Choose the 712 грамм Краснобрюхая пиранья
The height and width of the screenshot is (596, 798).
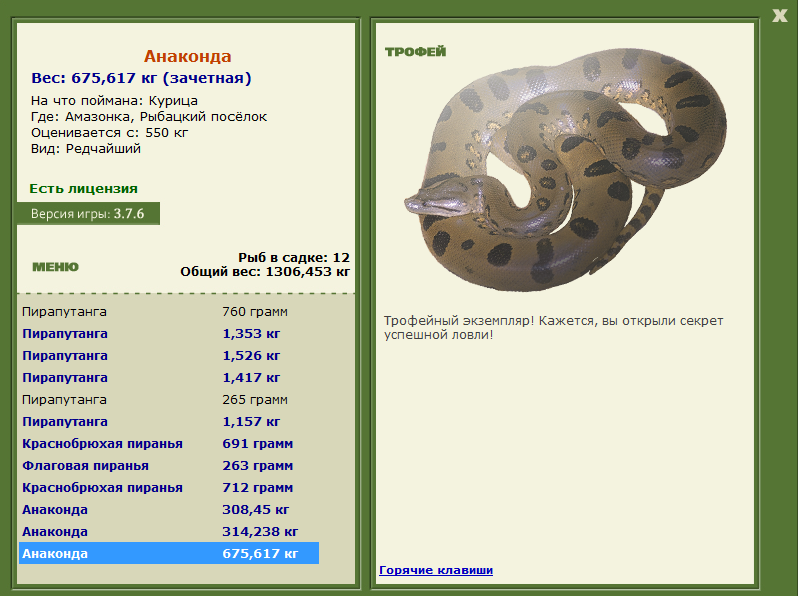point(169,488)
